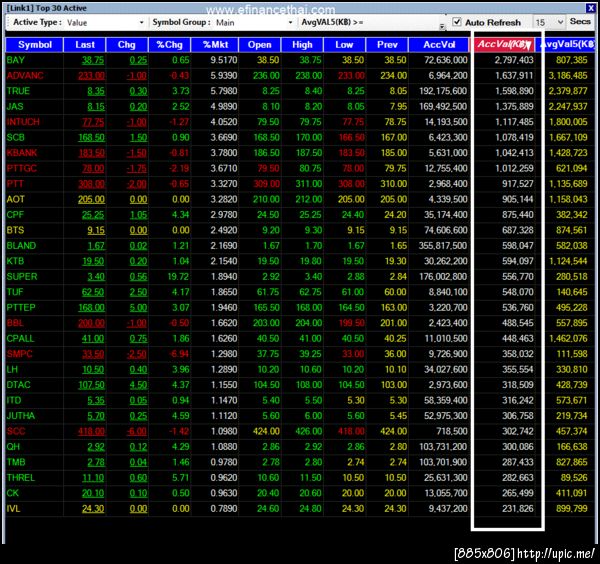Select the THREL symbol

point(21,478)
